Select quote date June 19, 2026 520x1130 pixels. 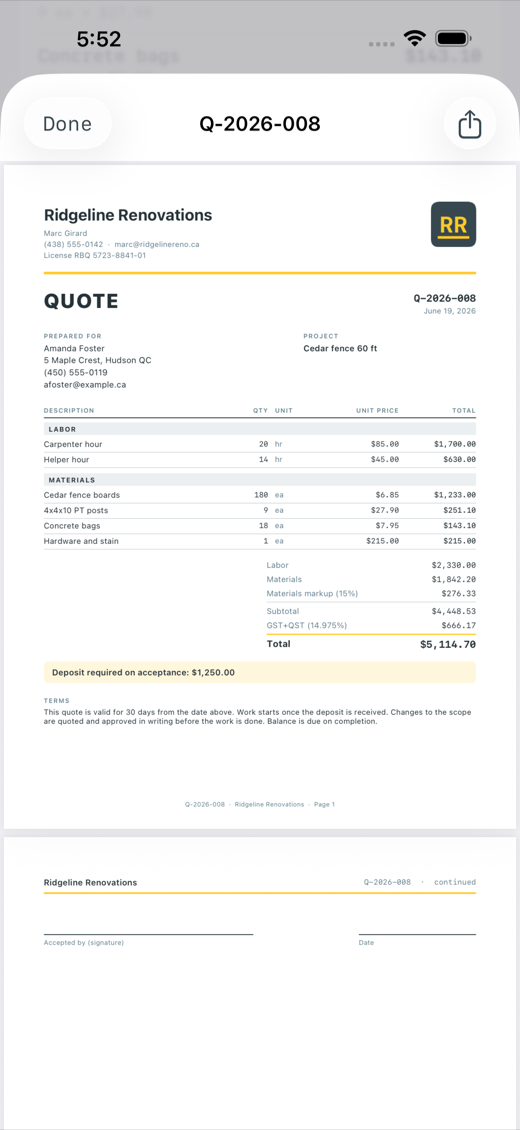pyautogui.click(x=450, y=311)
